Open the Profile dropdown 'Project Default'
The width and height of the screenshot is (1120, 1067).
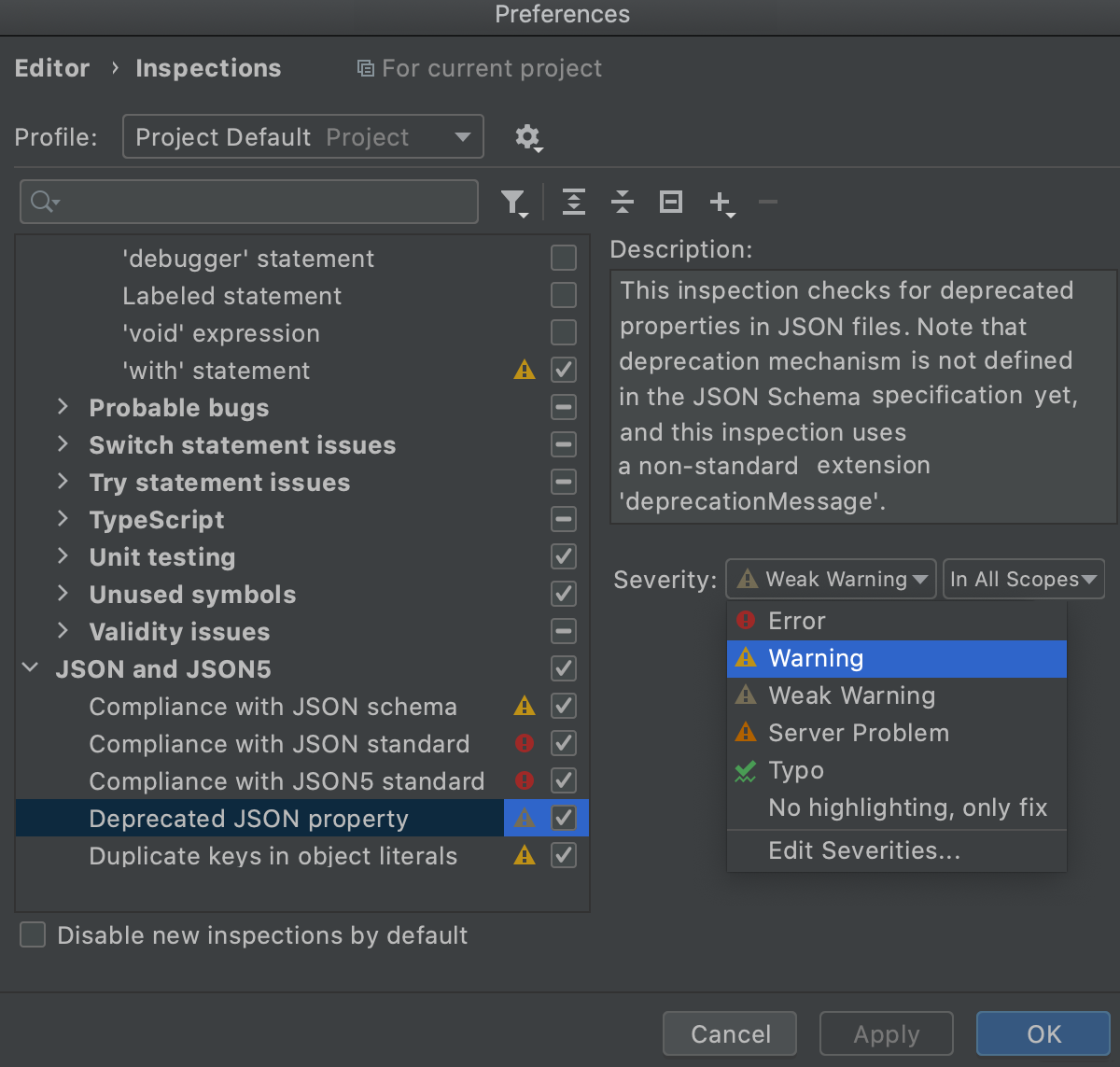click(303, 137)
